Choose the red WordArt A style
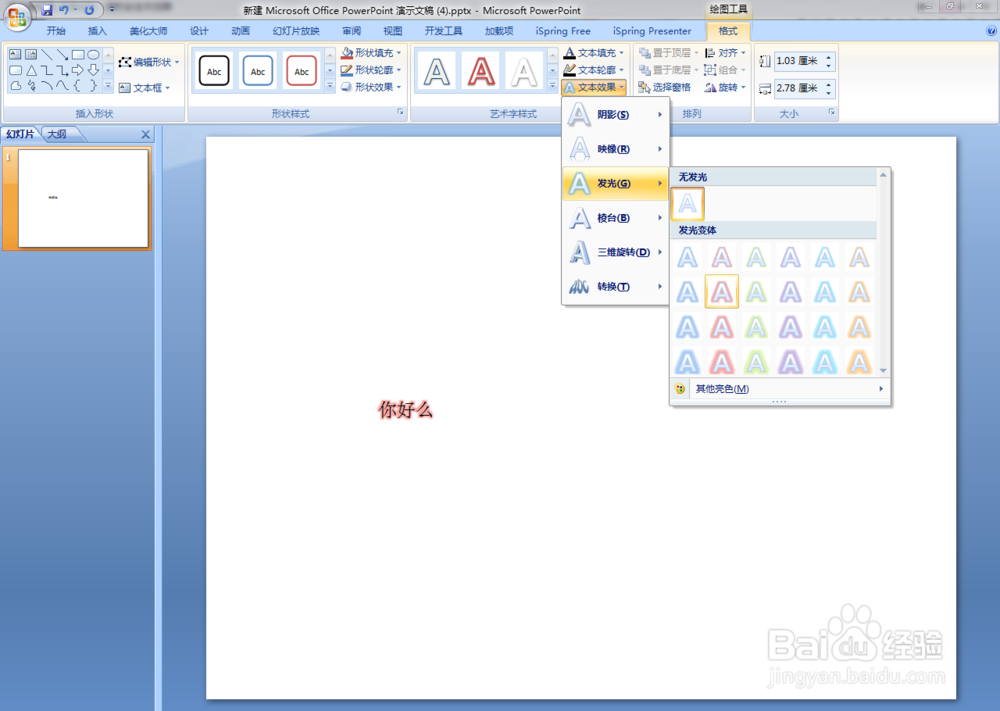 coord(481,71)
